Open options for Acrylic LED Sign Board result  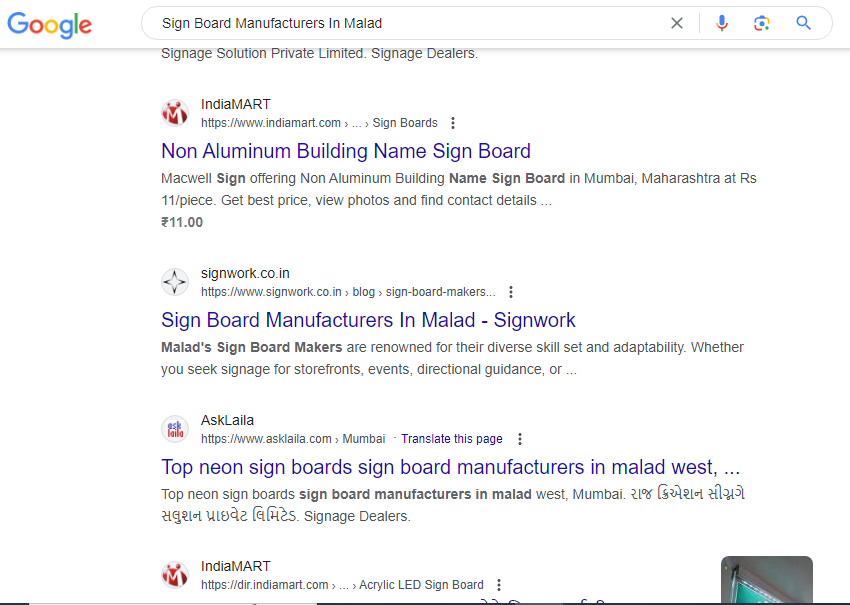[x=499, y=585]
